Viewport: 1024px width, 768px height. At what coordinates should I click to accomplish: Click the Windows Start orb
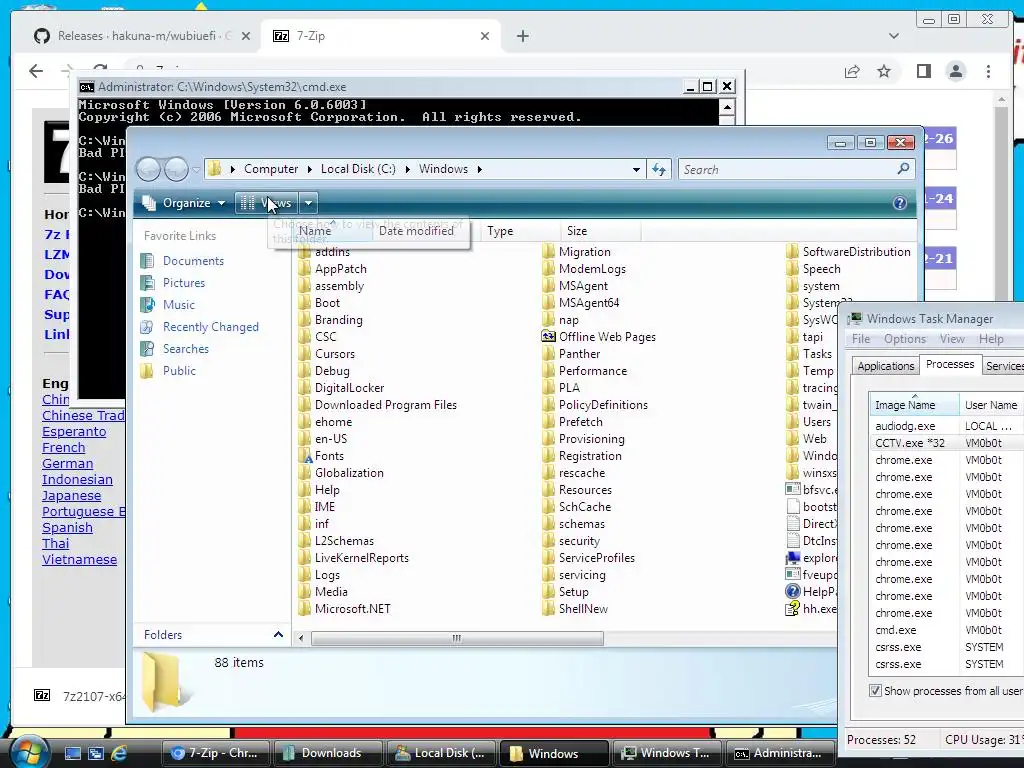(x=28, y=752)
